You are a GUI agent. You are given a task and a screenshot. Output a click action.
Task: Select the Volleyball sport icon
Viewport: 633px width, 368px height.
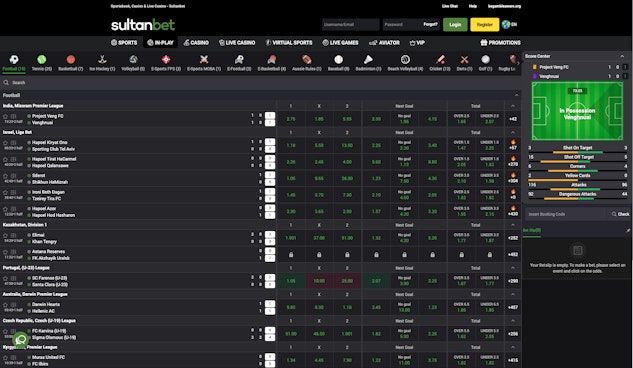click(x=133, y=60)
